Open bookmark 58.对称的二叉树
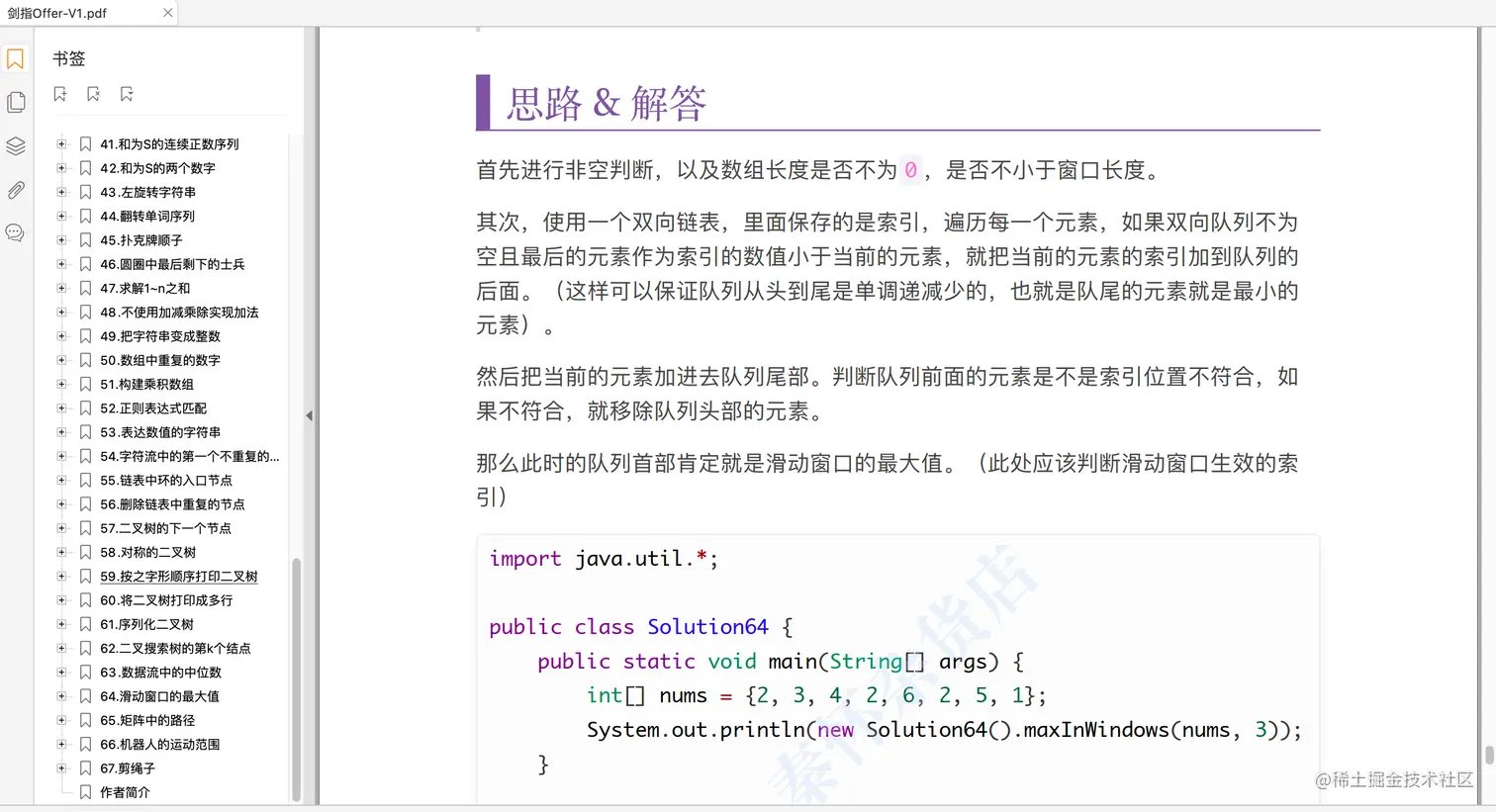1496x812 pixels. pos(147,552)
